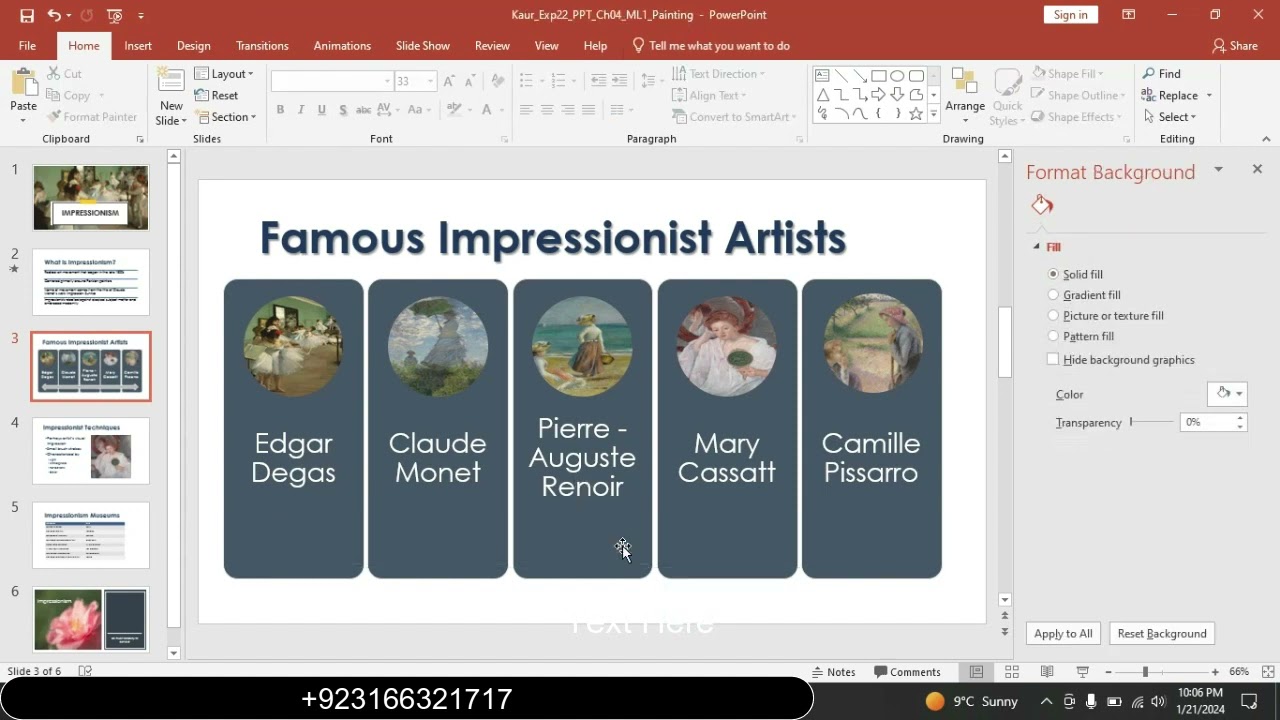The width and height of the screenshot is (1280, 720).
Task: Click Start From Beginning presentation icon
Action: (x=114, y=15)
